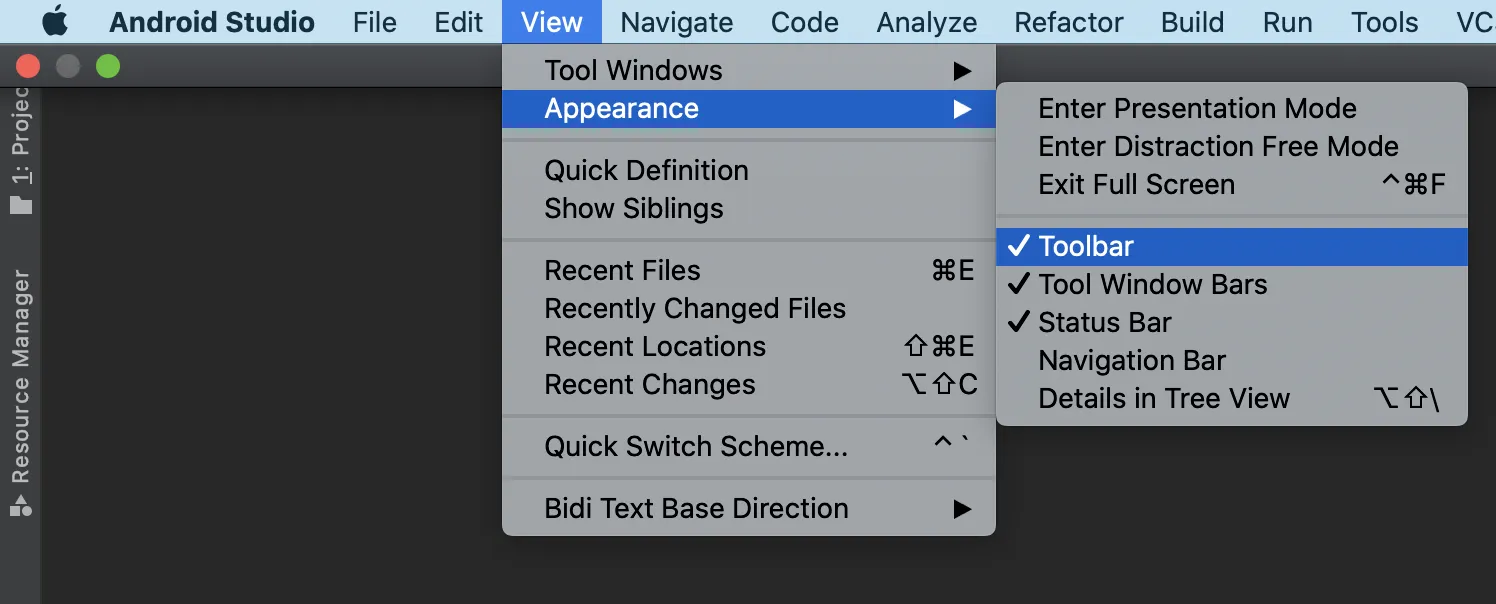Viewport: 1496px width, 604px height.
Task: Click the green full-screen window button
Action: (x=107, y=67)
